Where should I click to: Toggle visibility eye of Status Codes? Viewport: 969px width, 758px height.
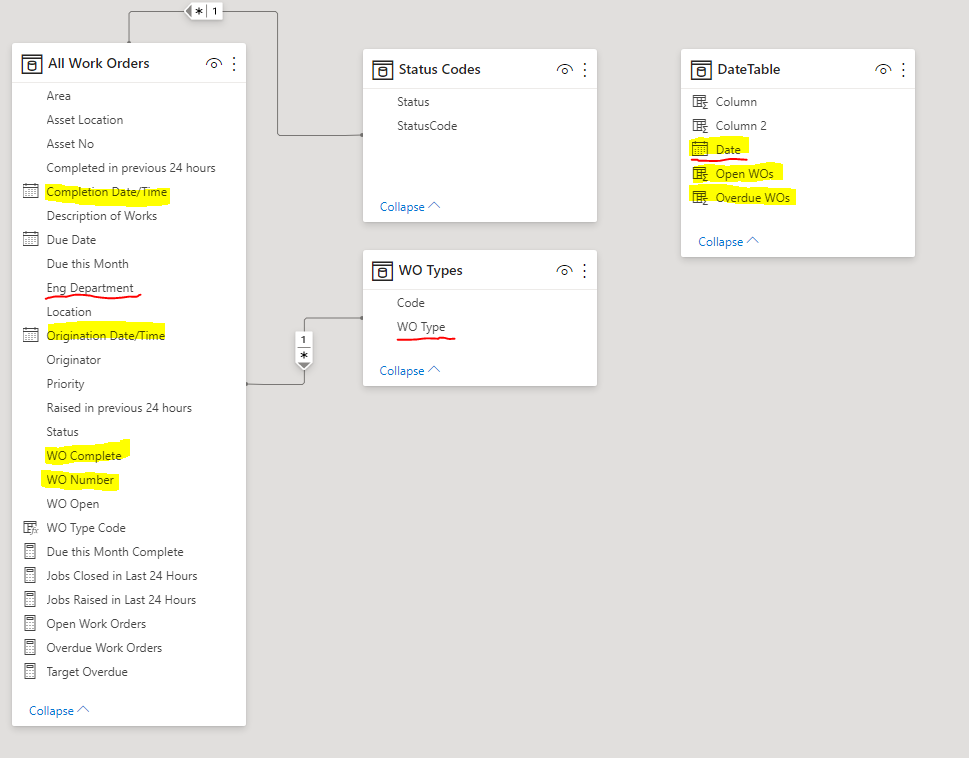(x=565, y=70)
